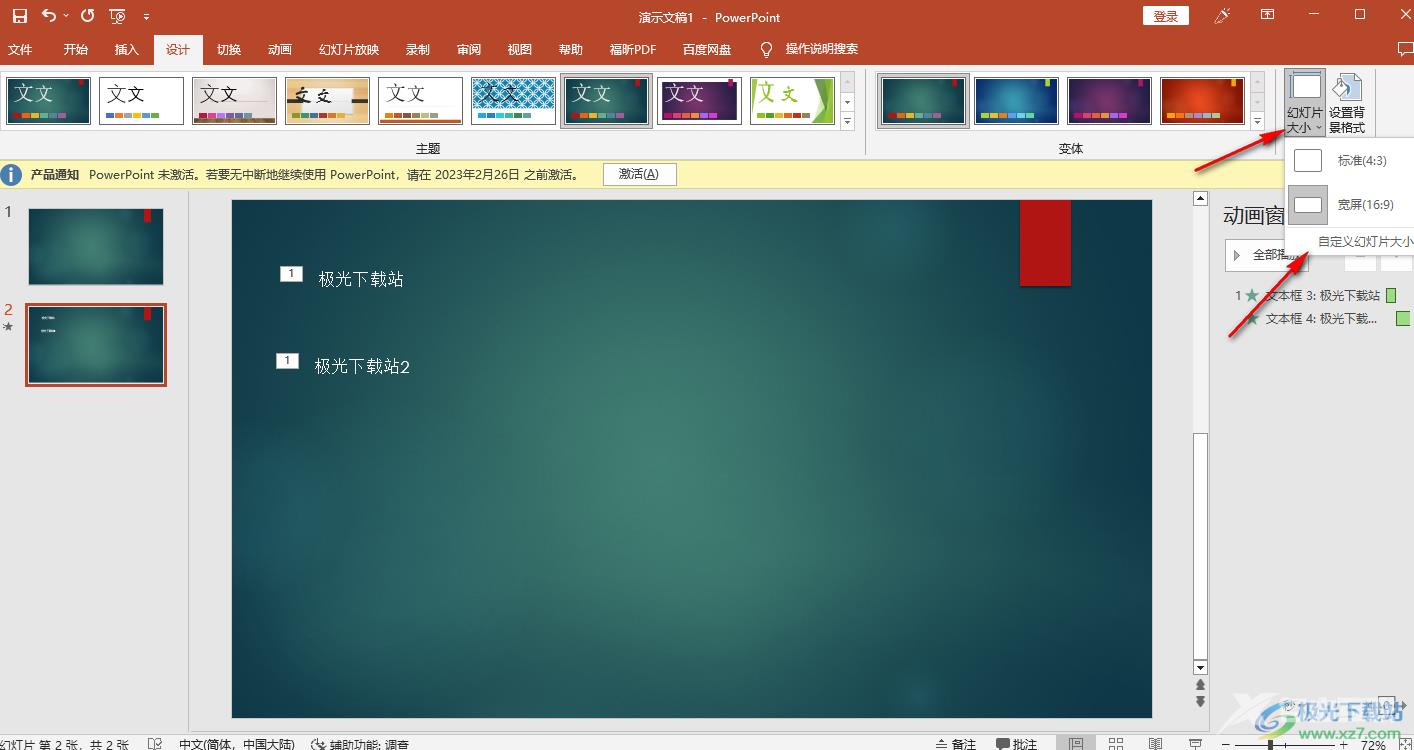
Task: Select the calligraphy brush-stroke theme thumbnail
Action: pos(327,101)
